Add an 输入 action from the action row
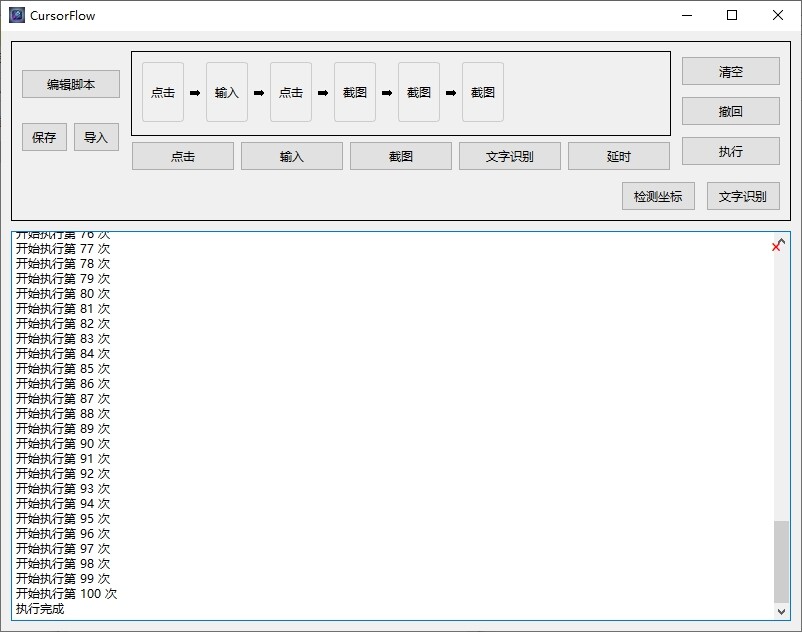 pyautogui.click(x=292, y=156)
